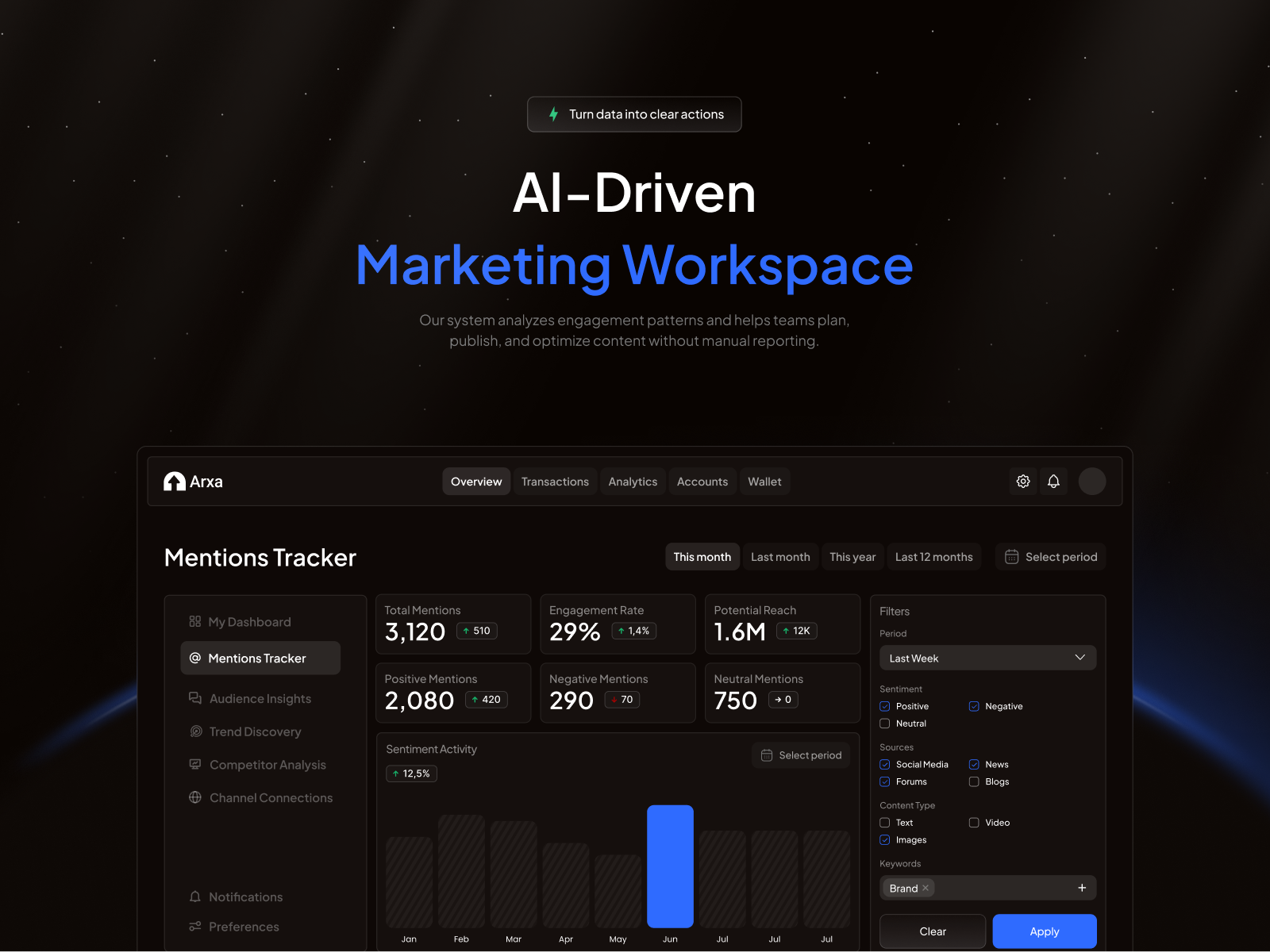Open top Select period date picker
1270x952 pixels.
click(x=1051, y=557)
